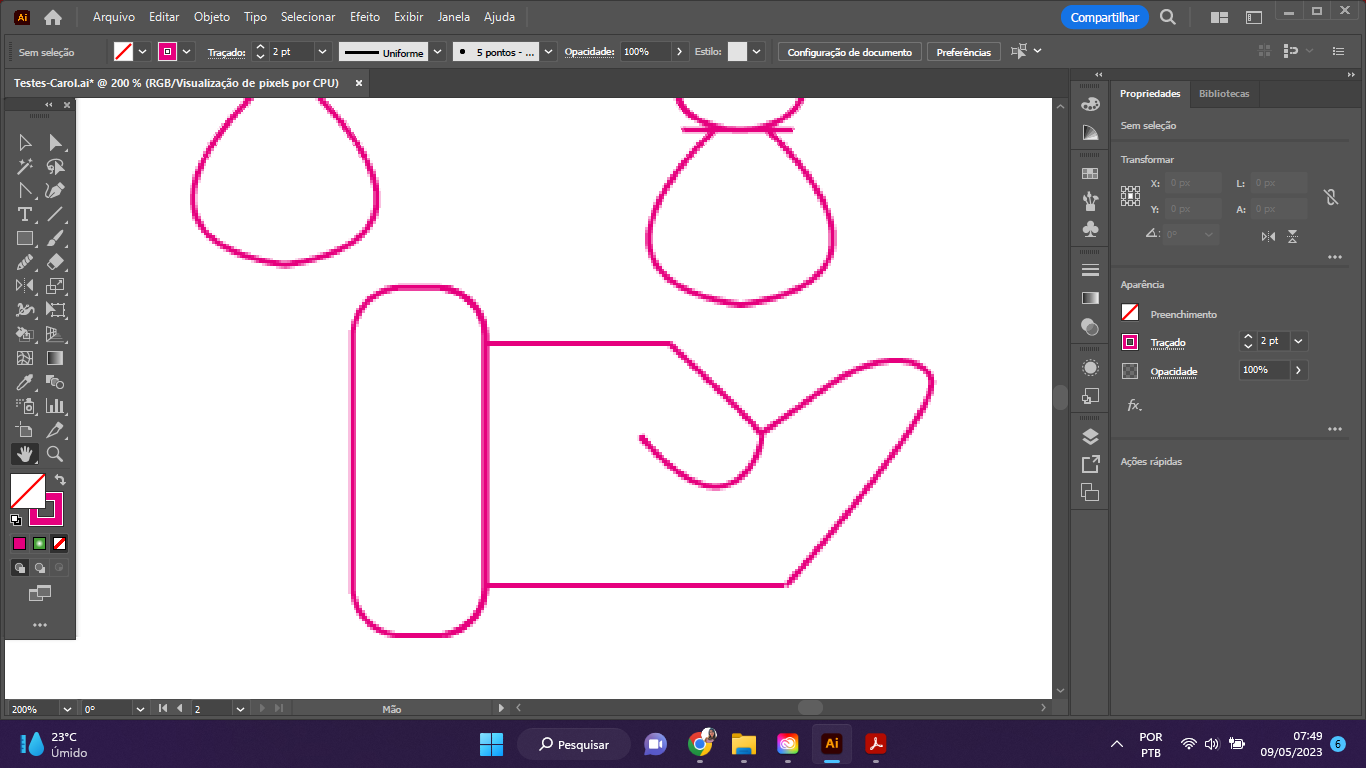Select the Mesh tool
Image resolution: width=1366 pixels, height=768 pixels.
(25, 358)
